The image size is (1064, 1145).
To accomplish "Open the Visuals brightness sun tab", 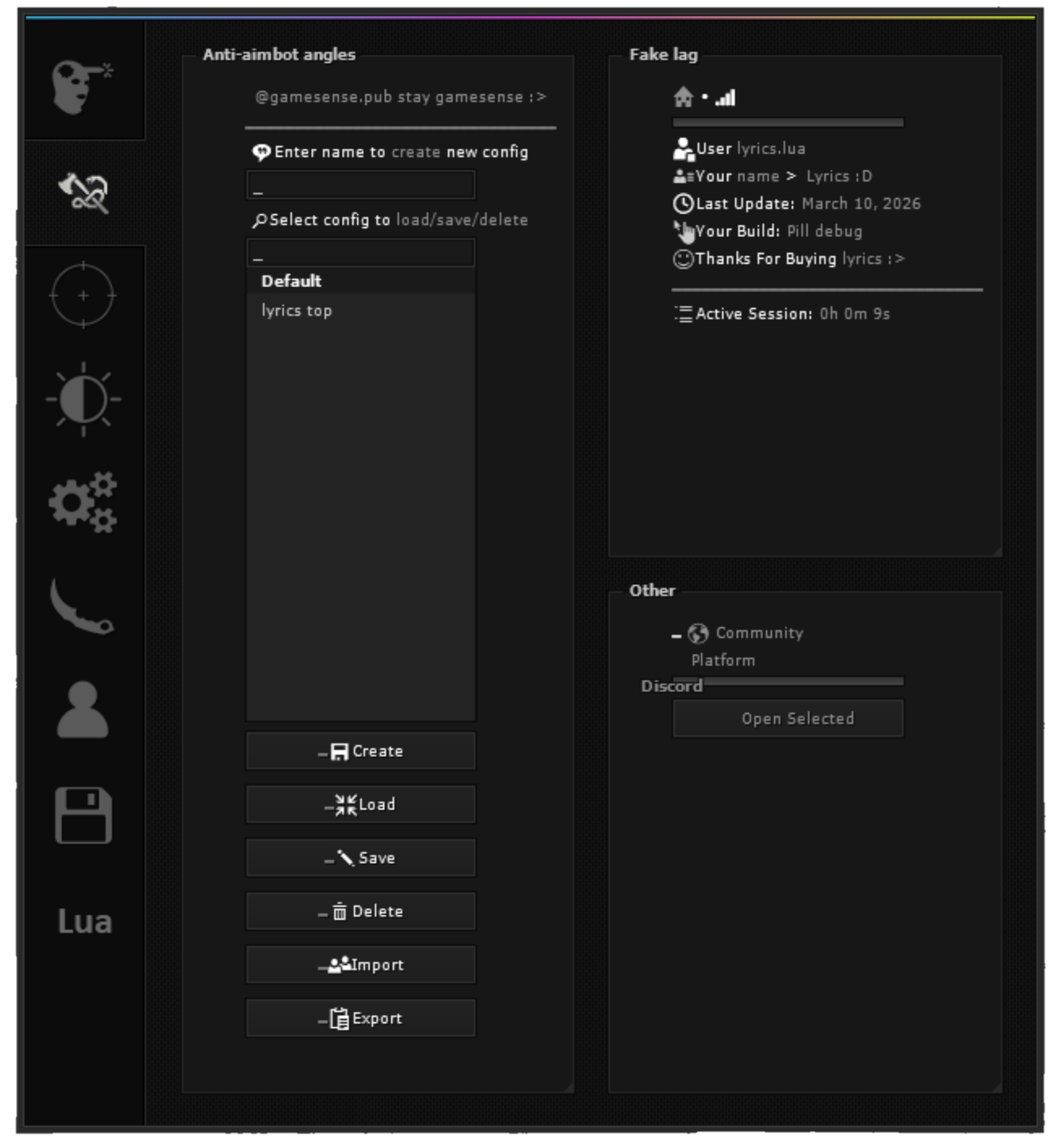I will 83,400.
